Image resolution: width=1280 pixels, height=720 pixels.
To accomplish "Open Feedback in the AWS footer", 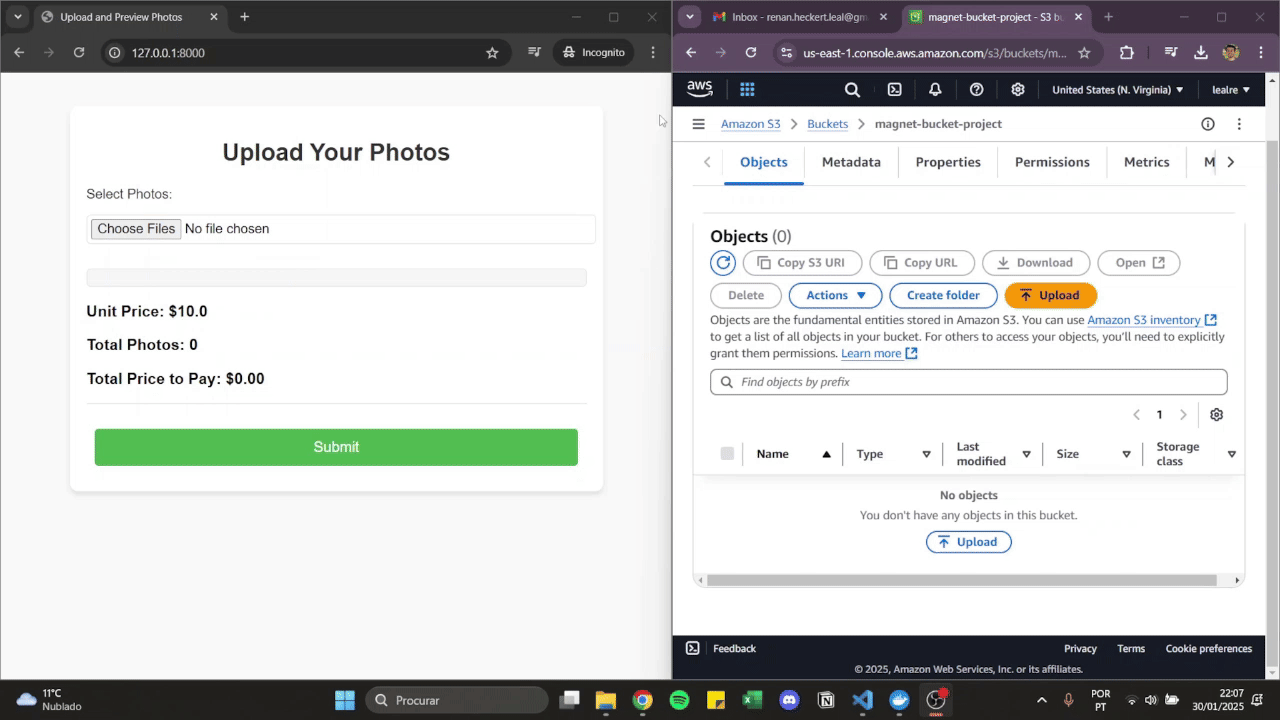I will [734, 648].
